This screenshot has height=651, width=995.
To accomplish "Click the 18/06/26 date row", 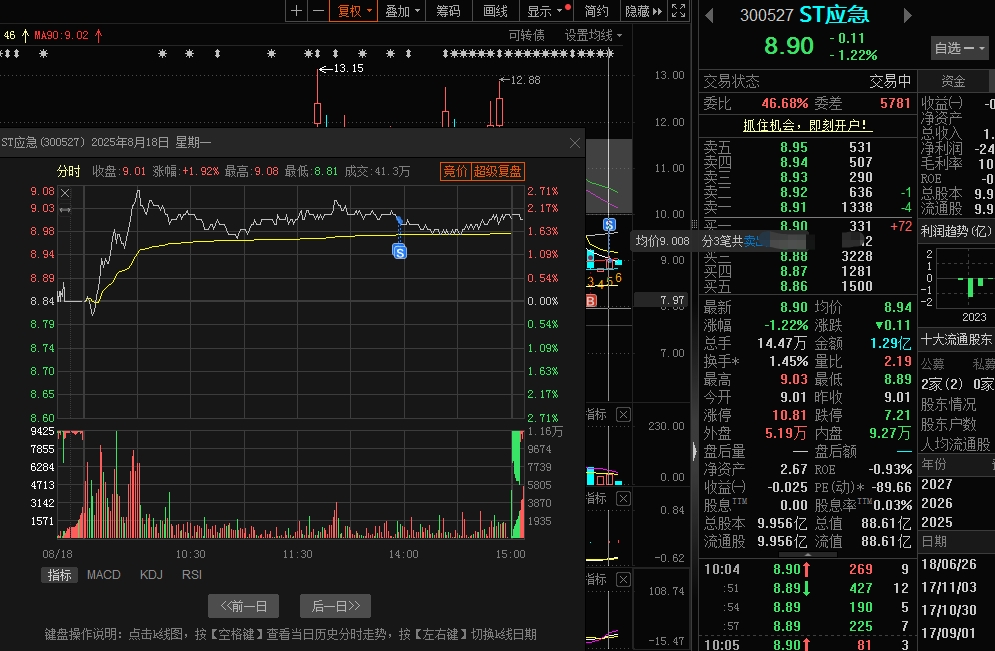I will point(949,565).
